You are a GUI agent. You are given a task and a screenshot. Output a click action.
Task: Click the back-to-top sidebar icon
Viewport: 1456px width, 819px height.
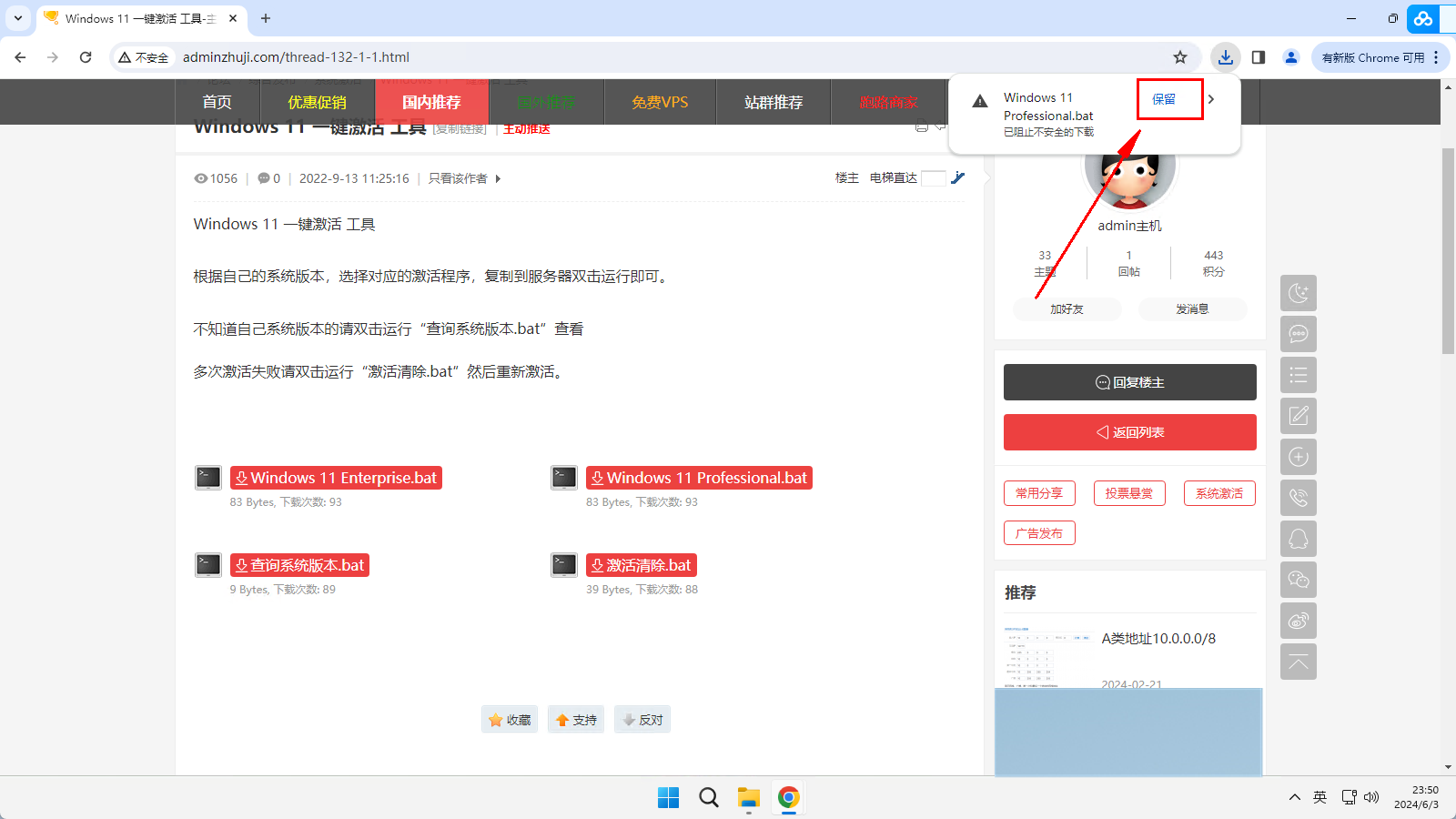pyautogui.click(x=1299, y=662)
